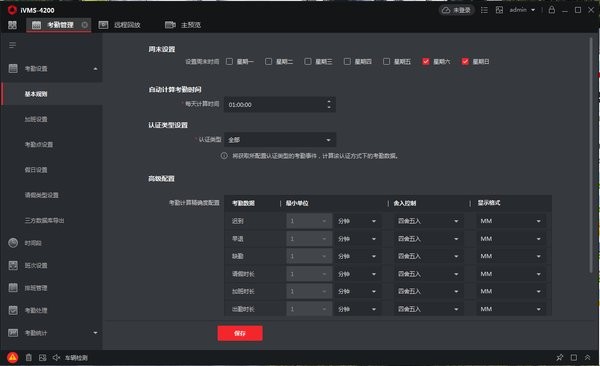Collapse the 考勤设置 section arrow

point(95,69)
